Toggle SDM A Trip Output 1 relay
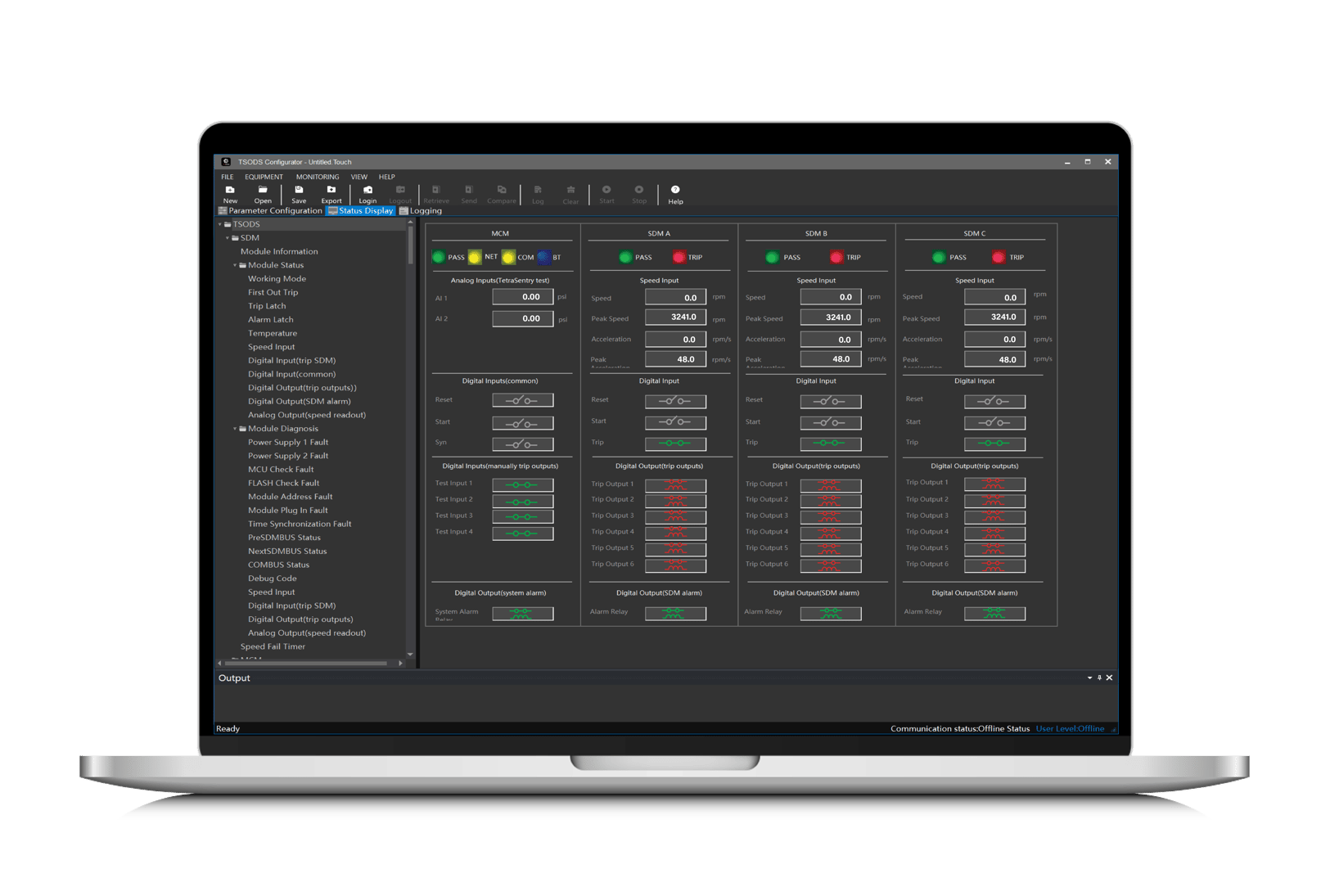 675,485
